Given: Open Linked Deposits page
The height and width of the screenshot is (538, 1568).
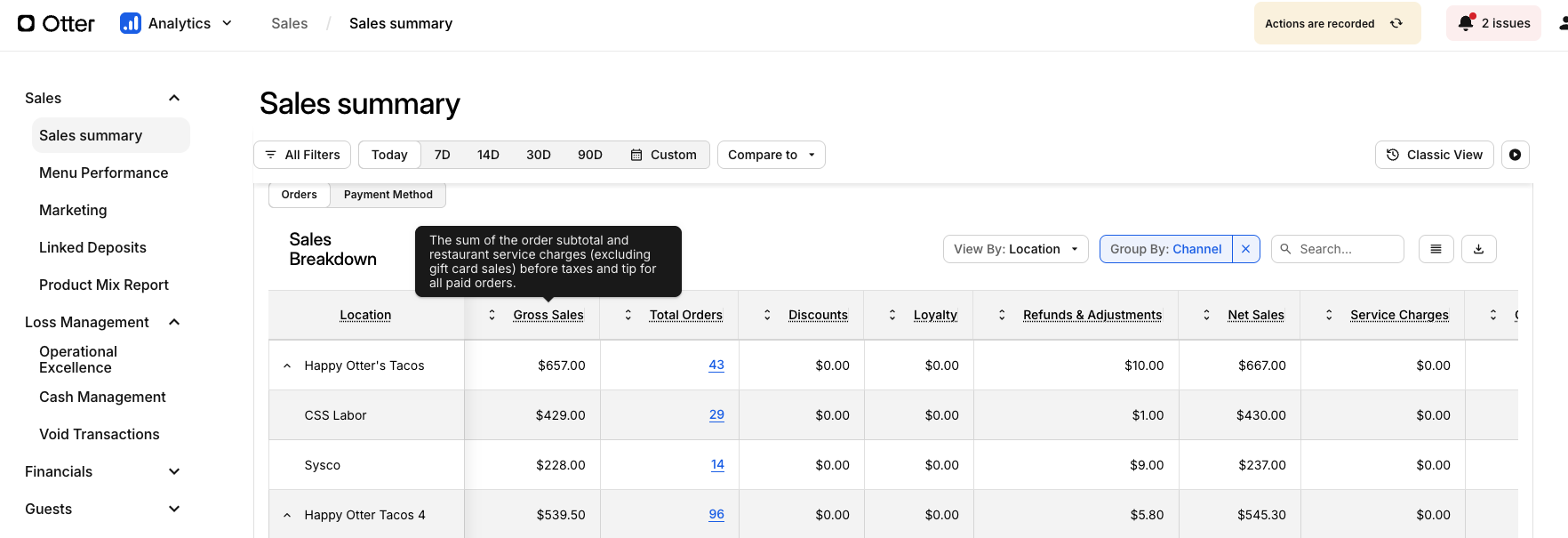Looking at the screenshot, I should point(92,247).
